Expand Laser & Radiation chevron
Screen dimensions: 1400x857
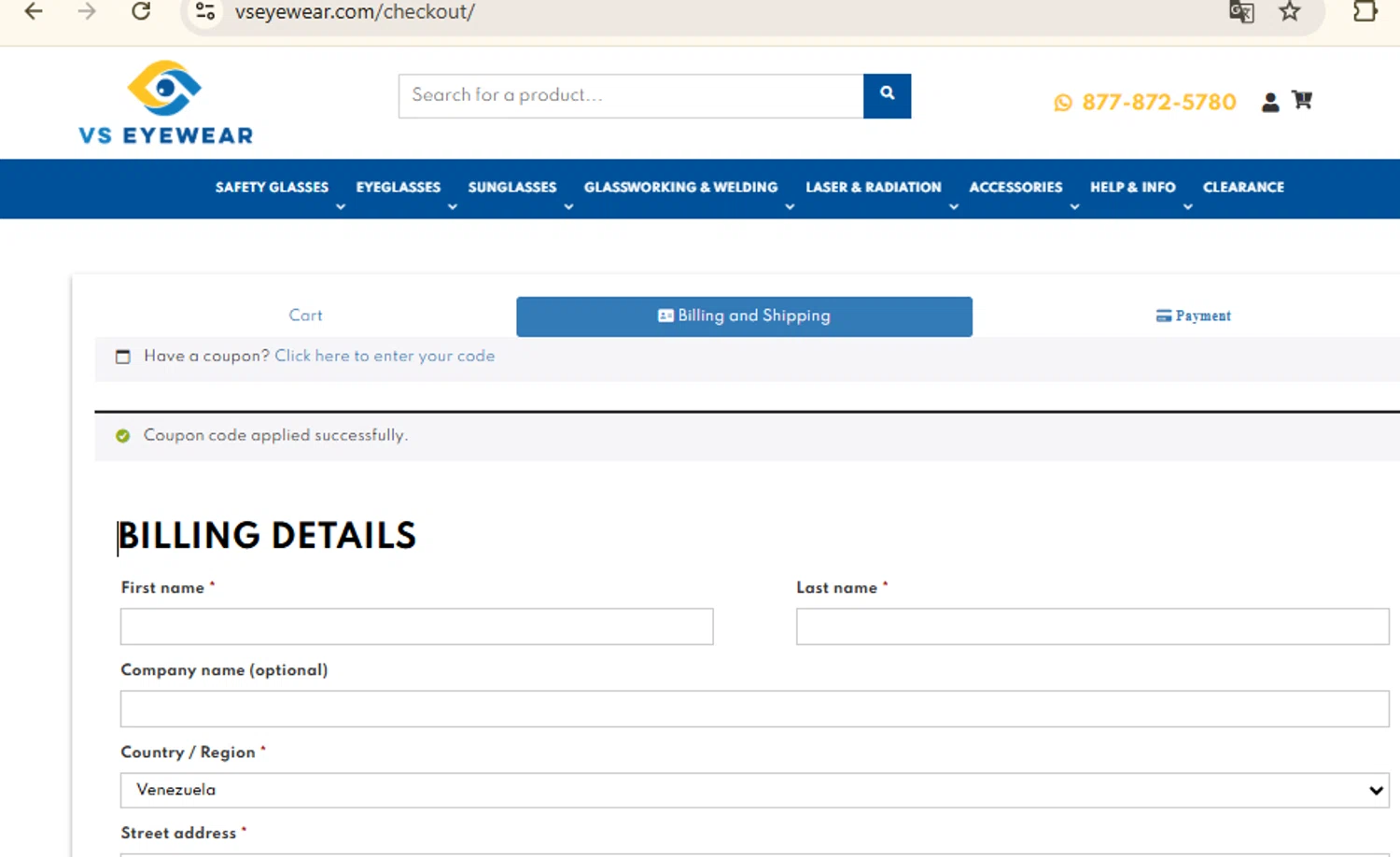click(954, 206)
